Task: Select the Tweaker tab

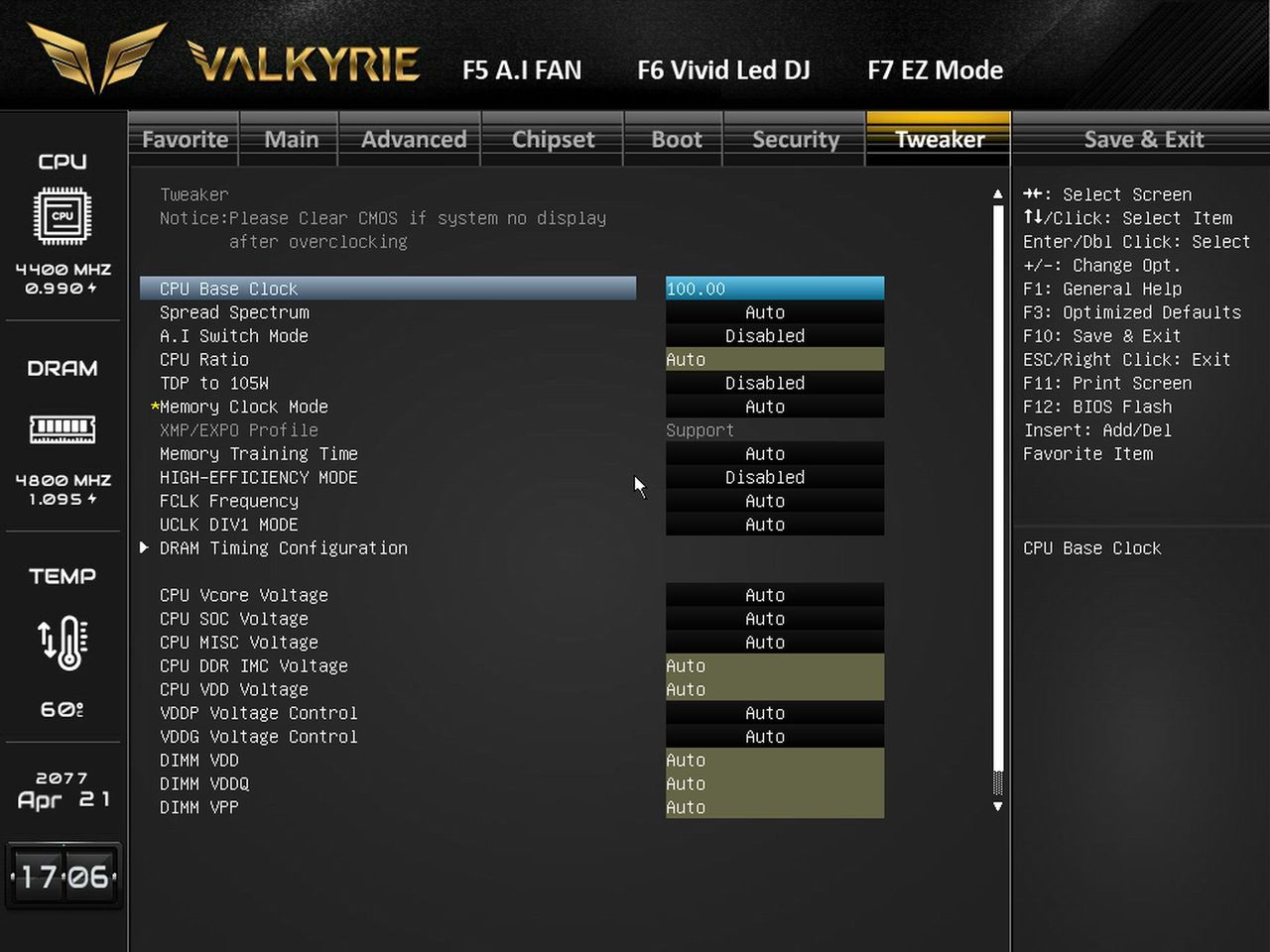Action: (x=939, y=139)
